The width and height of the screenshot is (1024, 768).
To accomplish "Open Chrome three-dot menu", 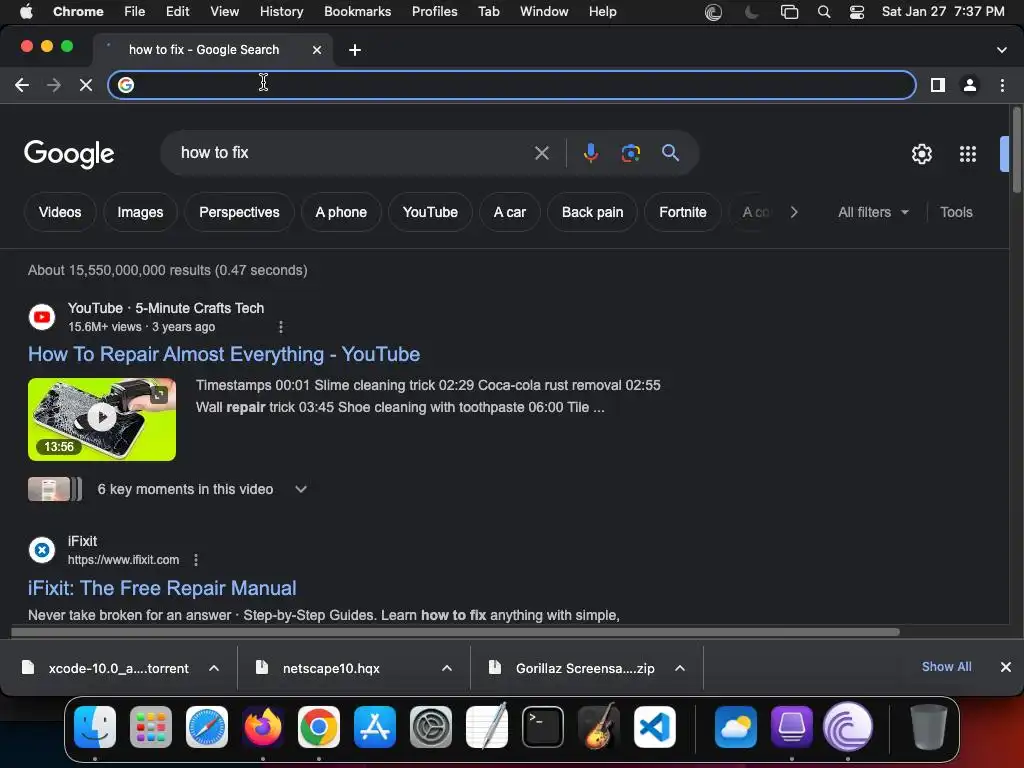I will 1002,85.
